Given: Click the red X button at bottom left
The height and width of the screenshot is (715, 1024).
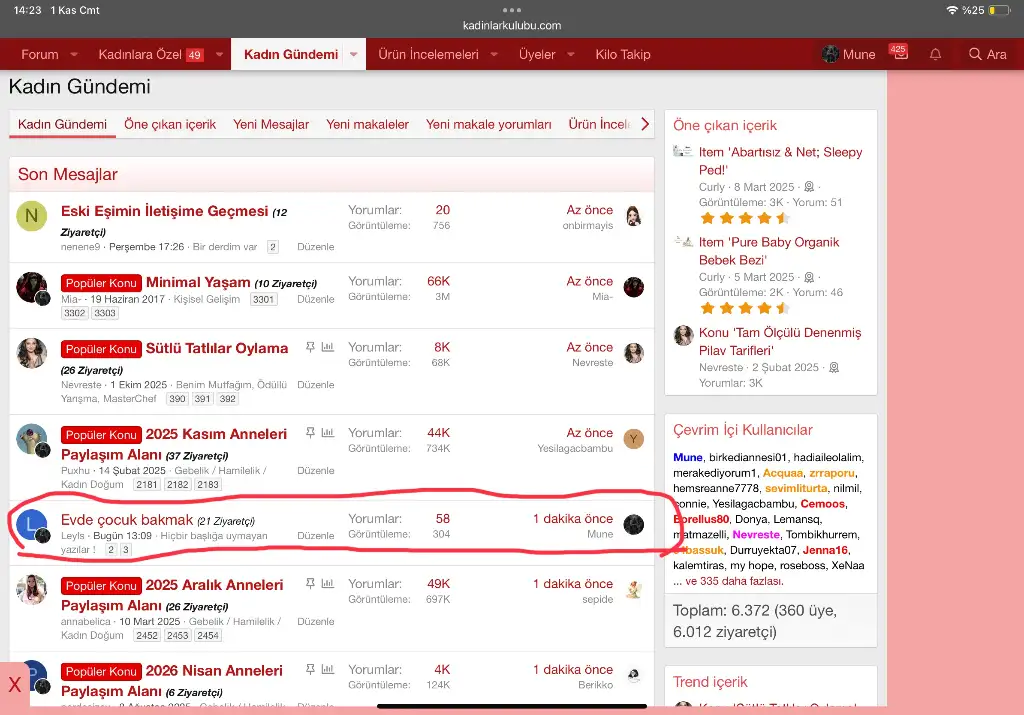Looking at the screenshot, I should 14,686.
